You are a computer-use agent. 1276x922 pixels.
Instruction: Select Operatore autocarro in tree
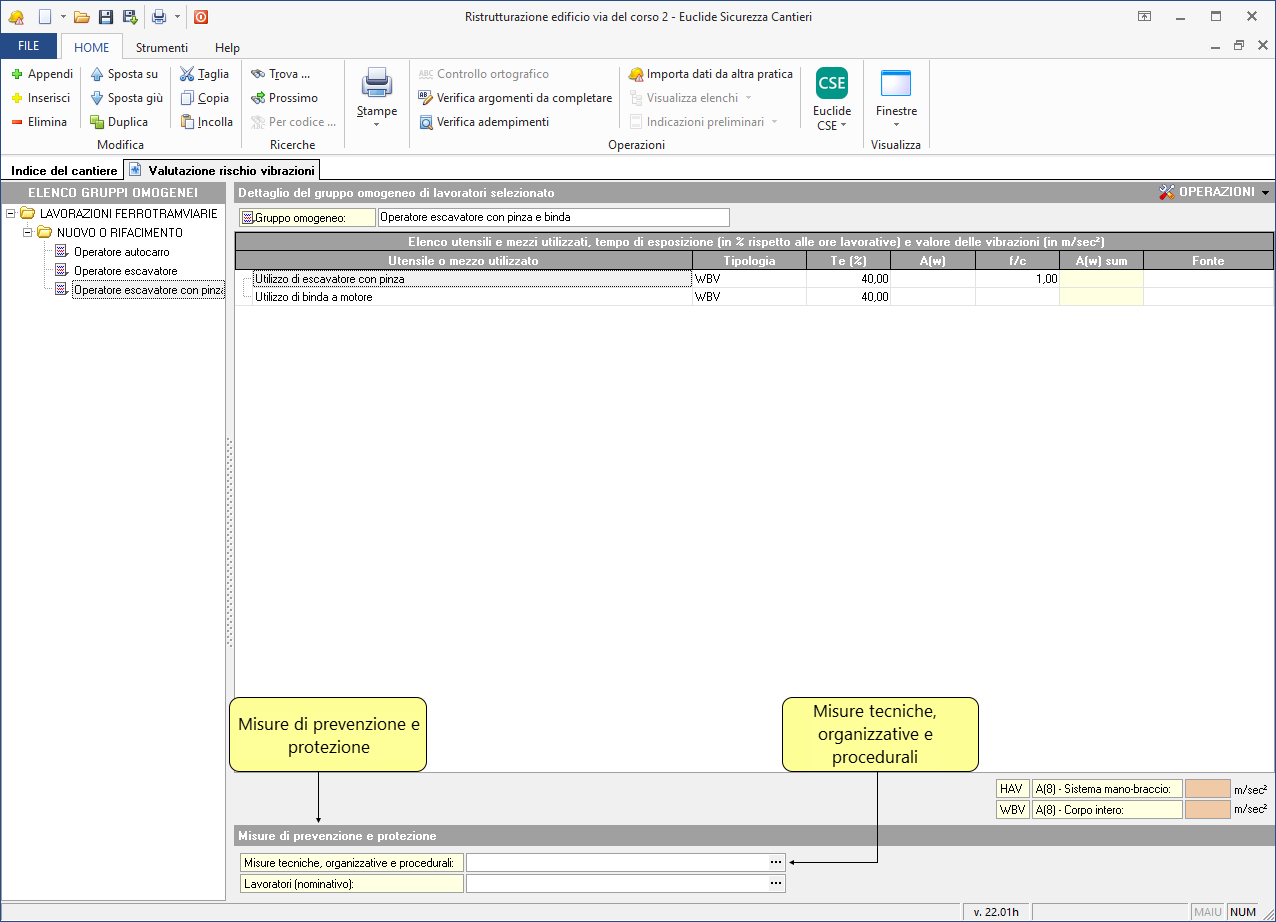[x=121, y=252]
